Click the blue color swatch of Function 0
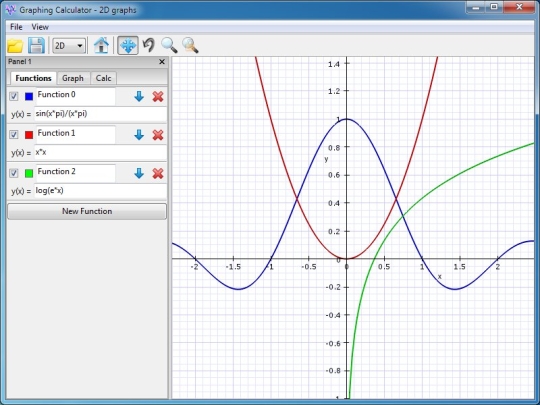The image size is (540, 405). (29, 96)
